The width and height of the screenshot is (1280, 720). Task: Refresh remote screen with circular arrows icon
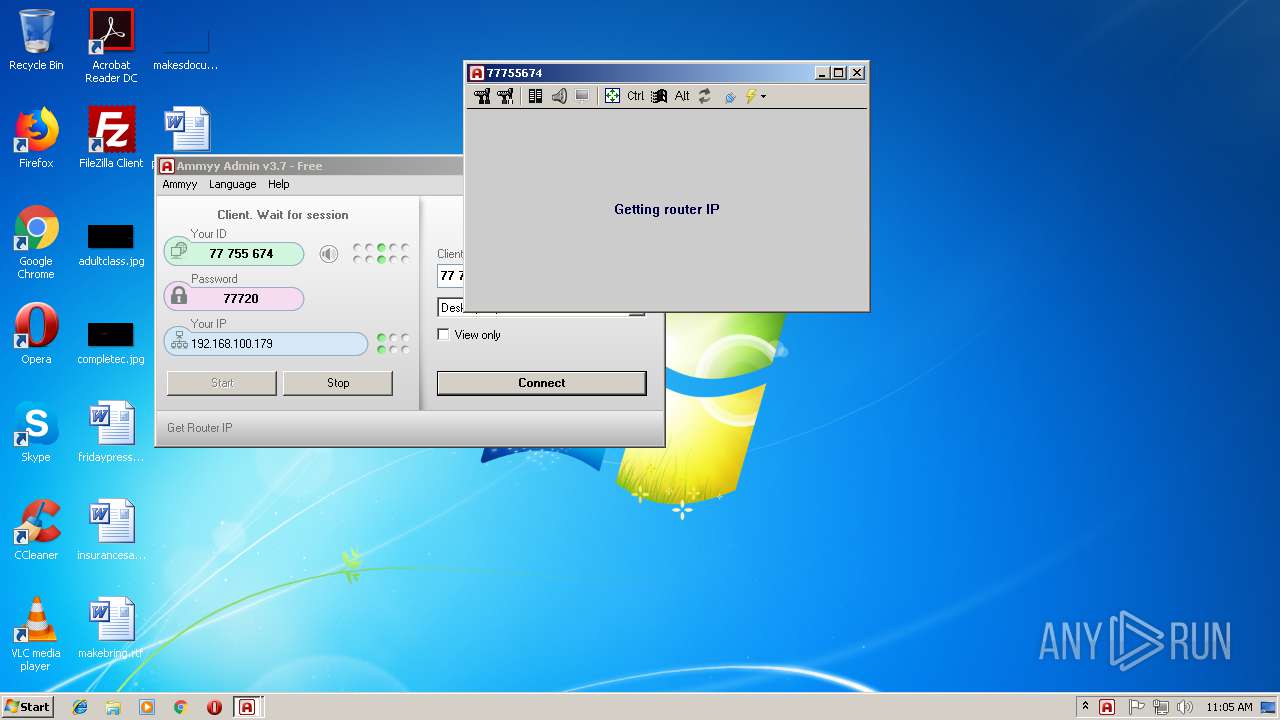[x=705, y=96]
